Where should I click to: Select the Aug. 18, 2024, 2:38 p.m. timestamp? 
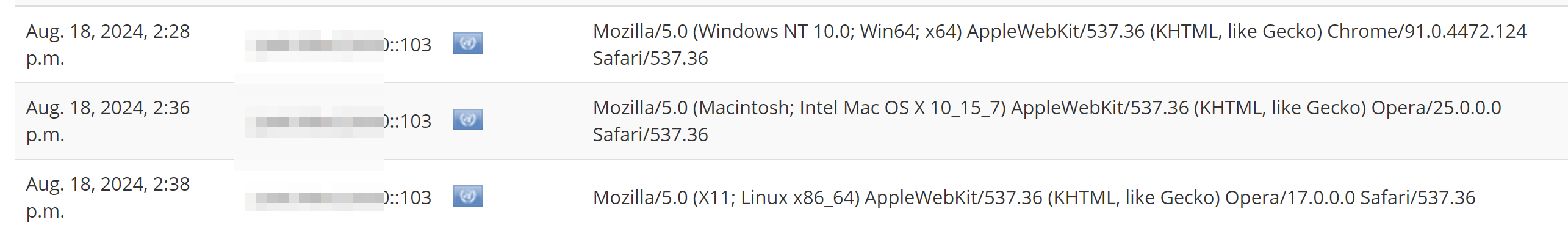pos(108,197)
